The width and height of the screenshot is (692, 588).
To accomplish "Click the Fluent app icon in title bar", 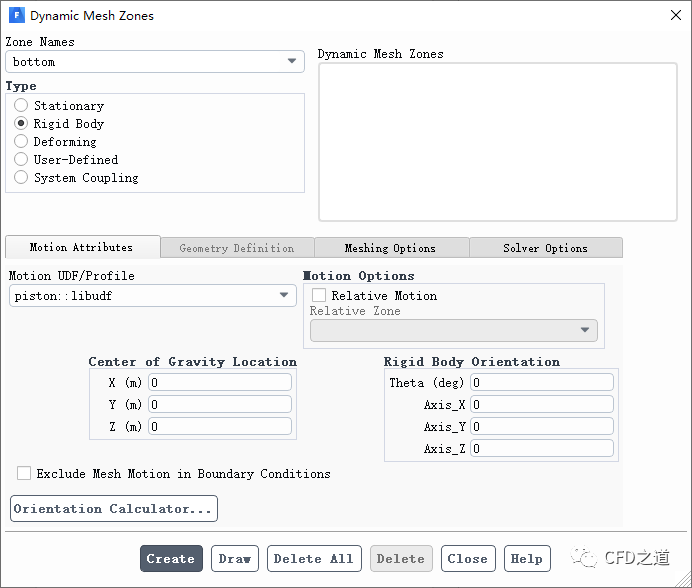I will (16, 16).
